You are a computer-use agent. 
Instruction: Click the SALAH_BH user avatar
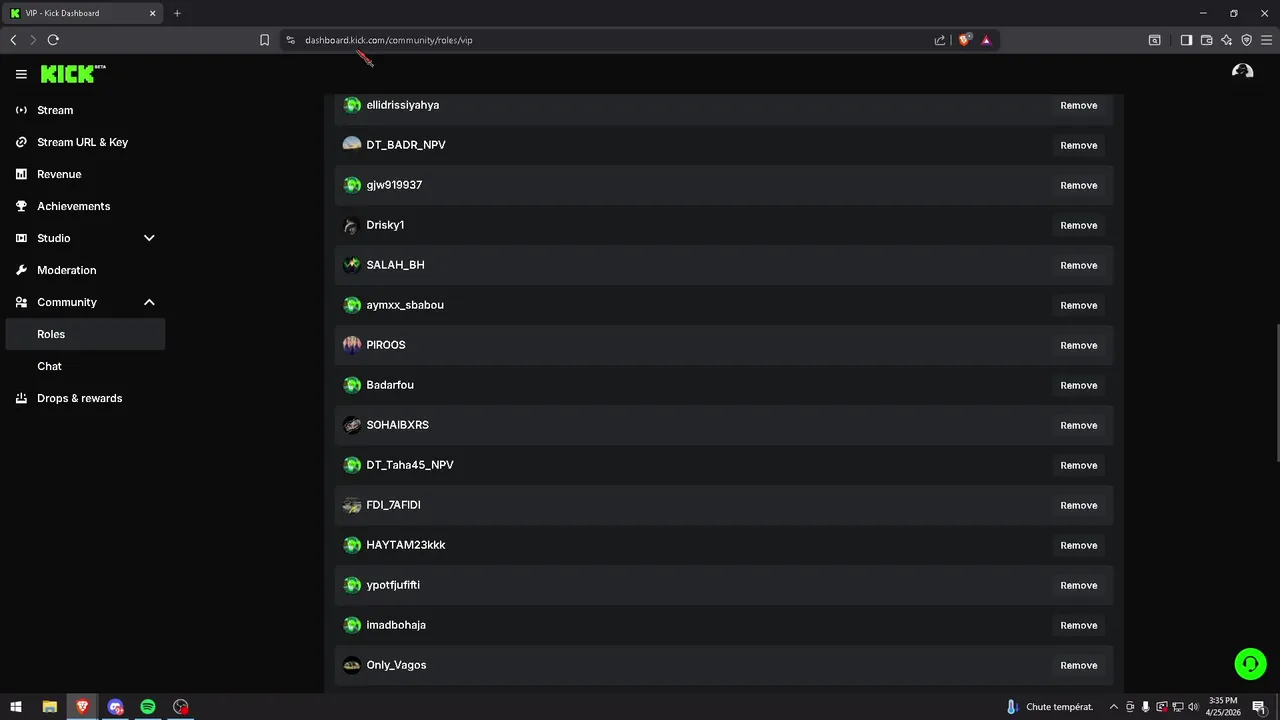[352, 265]
